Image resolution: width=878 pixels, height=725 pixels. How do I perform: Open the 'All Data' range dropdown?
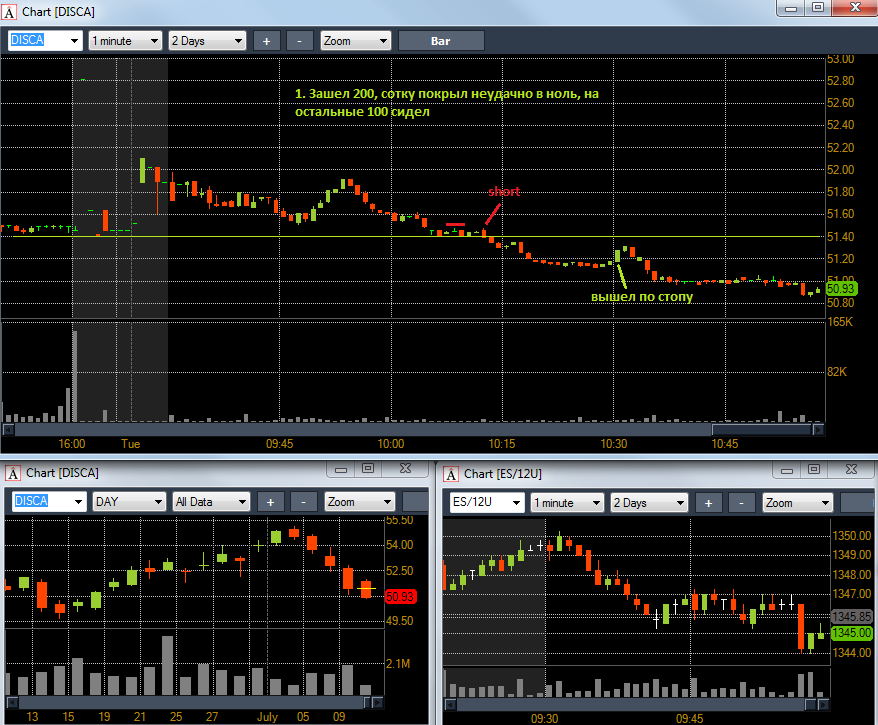(x=212, y=502)
